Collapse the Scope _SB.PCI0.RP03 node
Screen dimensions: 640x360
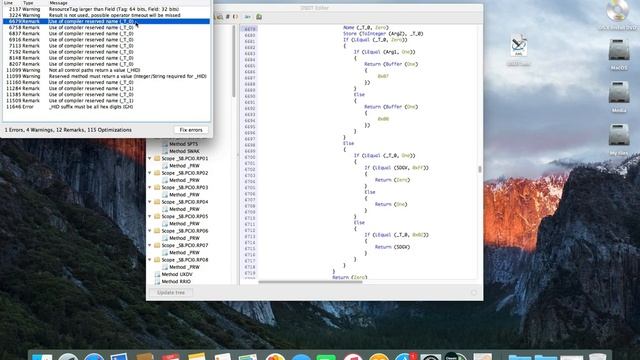pos(150,187)
